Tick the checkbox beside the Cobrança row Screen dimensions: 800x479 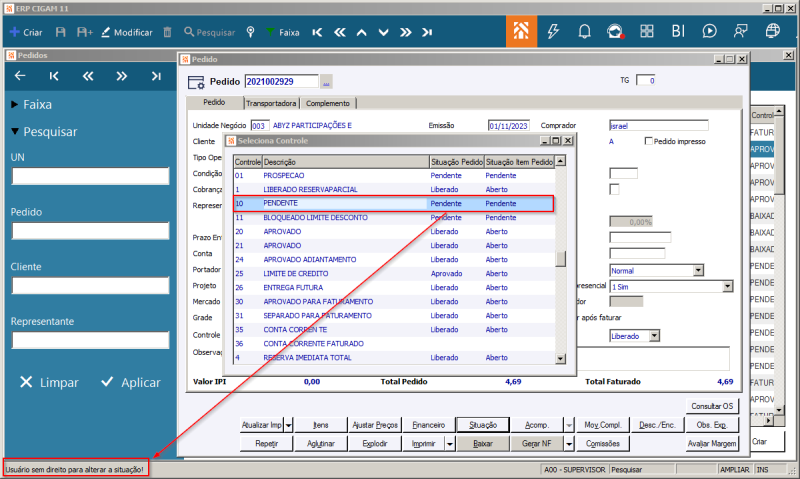click(x=615, y=189)
